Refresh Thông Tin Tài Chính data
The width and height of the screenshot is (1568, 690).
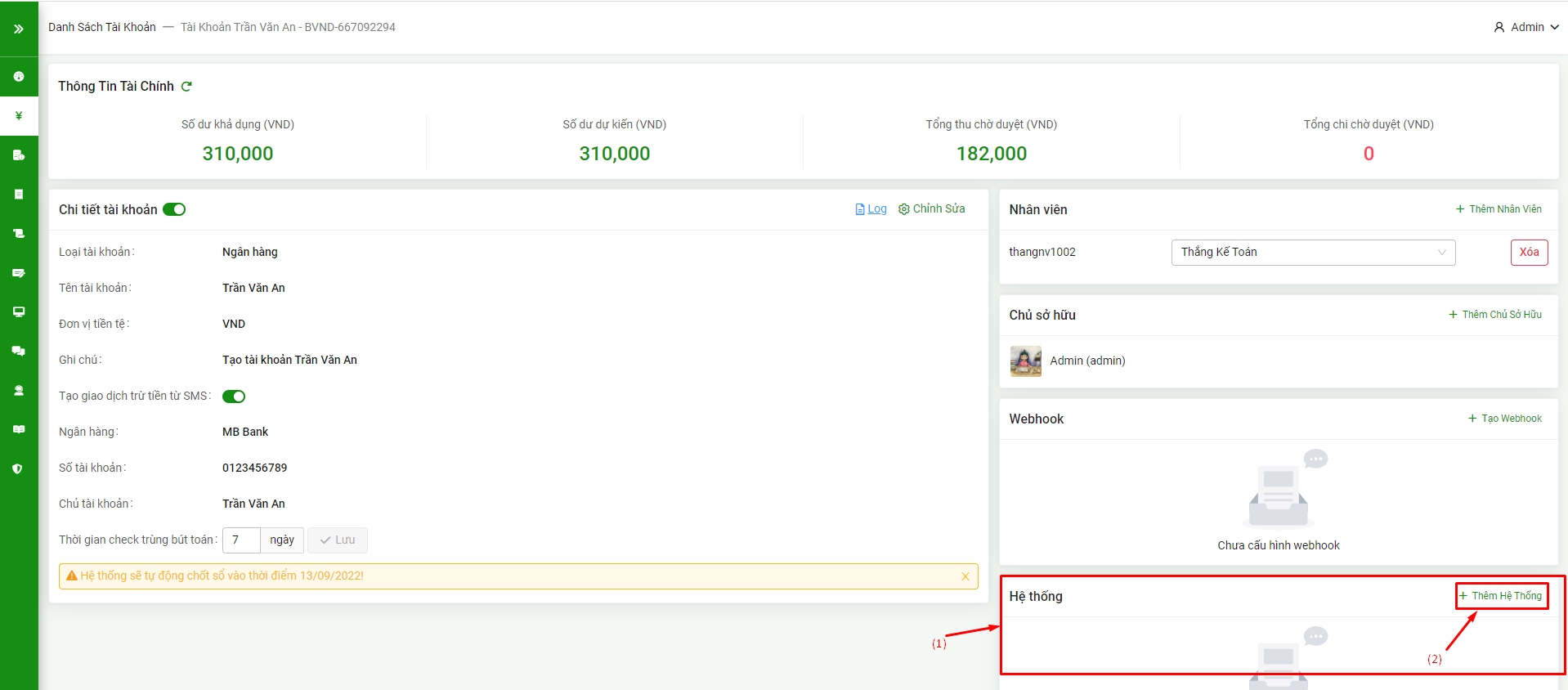186,87
